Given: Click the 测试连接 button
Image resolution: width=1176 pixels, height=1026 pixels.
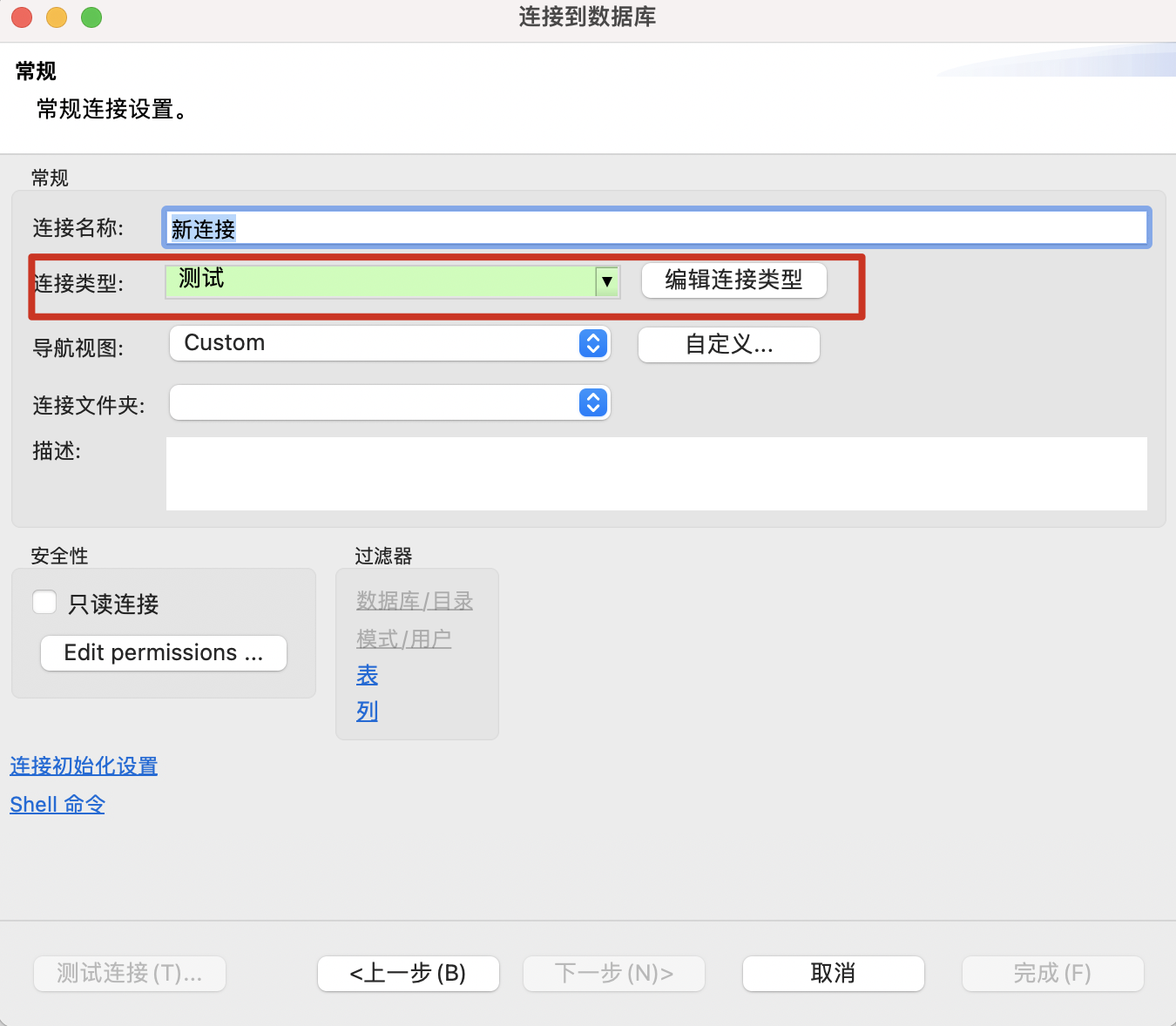Looking at the screenshot, I should click(x=129, y=973).
